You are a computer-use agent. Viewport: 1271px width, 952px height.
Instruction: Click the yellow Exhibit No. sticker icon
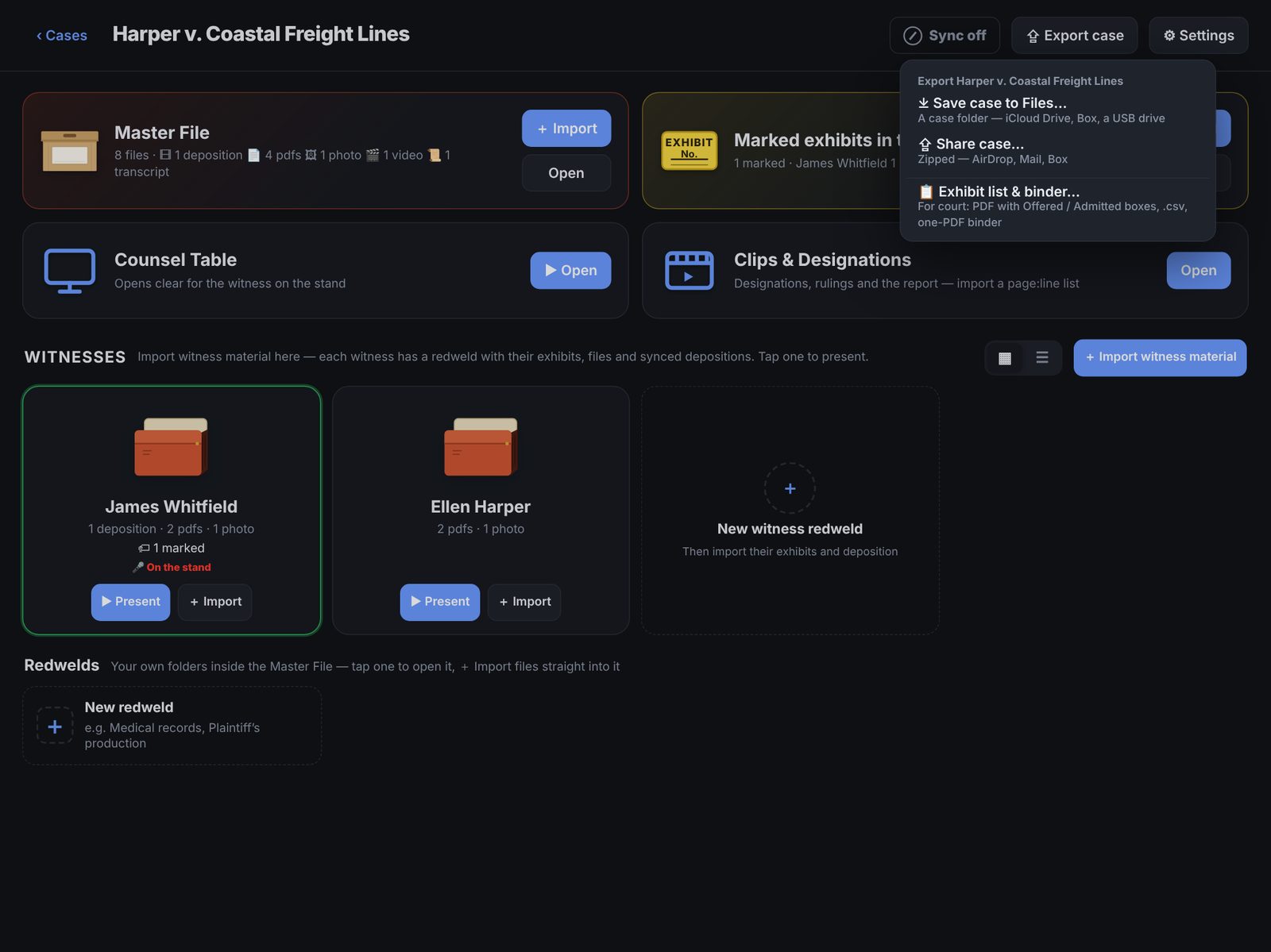[x=689, y=150]
